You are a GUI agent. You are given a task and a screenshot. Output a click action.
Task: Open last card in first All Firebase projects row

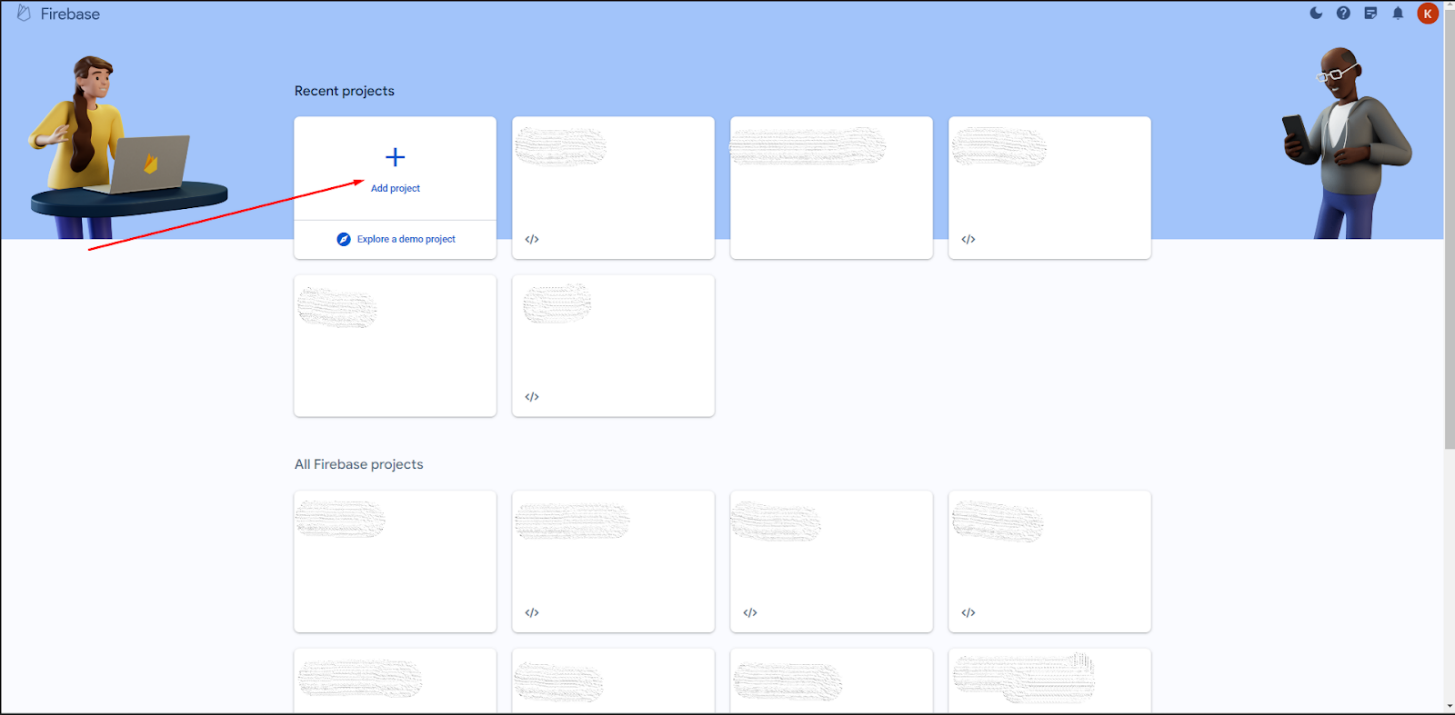click(1049, 561)
